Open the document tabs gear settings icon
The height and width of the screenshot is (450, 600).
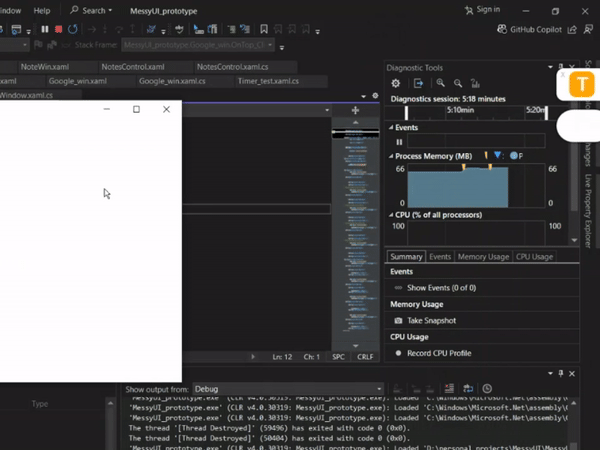click(x=375, y=96)
